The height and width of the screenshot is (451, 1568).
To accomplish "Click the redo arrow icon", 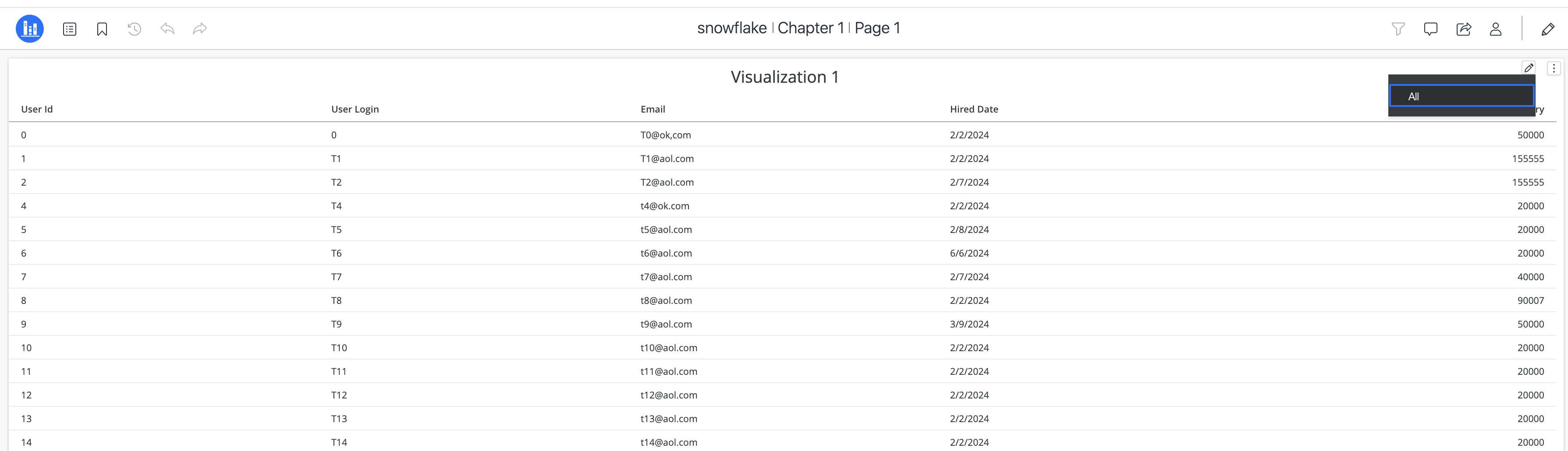I will click(x=200, y=28).
